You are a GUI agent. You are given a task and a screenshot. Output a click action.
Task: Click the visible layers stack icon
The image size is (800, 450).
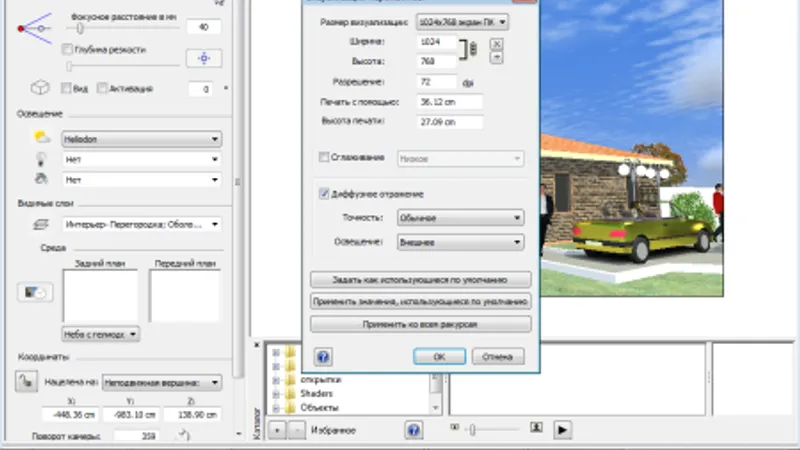[41, 224]
